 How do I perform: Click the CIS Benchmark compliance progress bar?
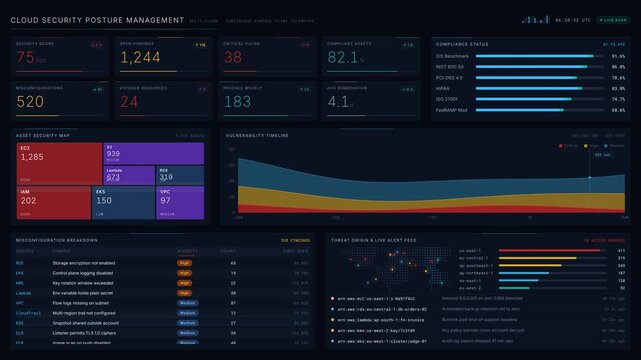coord(540,56)
